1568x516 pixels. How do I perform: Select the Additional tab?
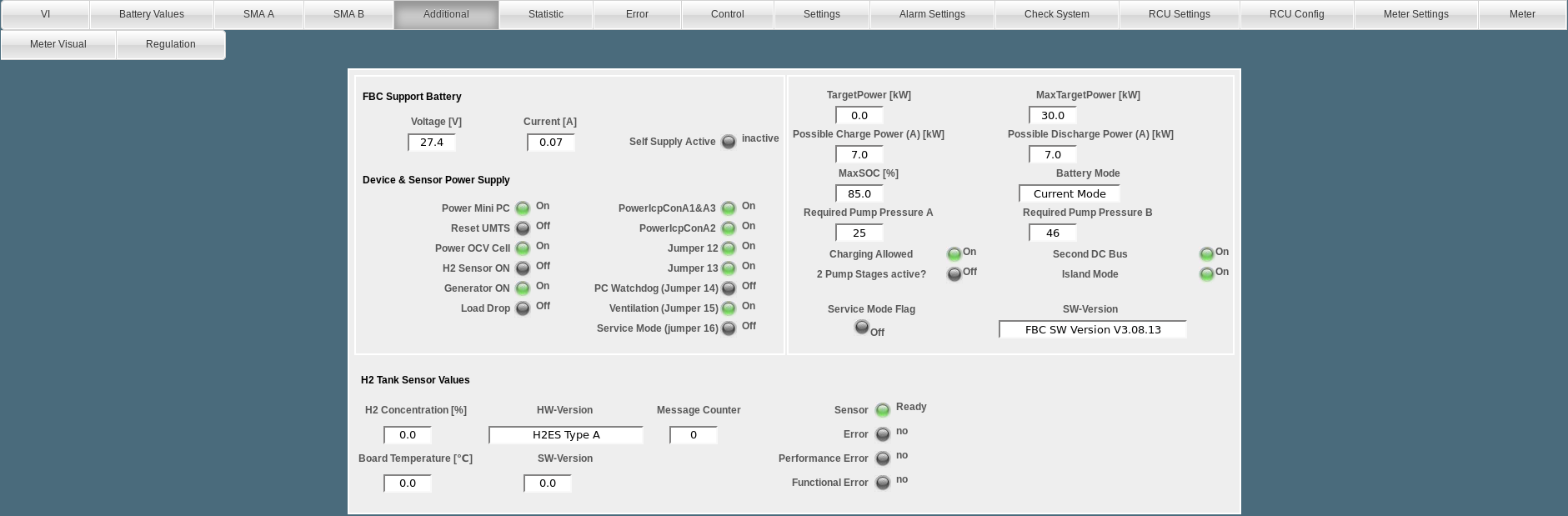click(x=446, y=14)
